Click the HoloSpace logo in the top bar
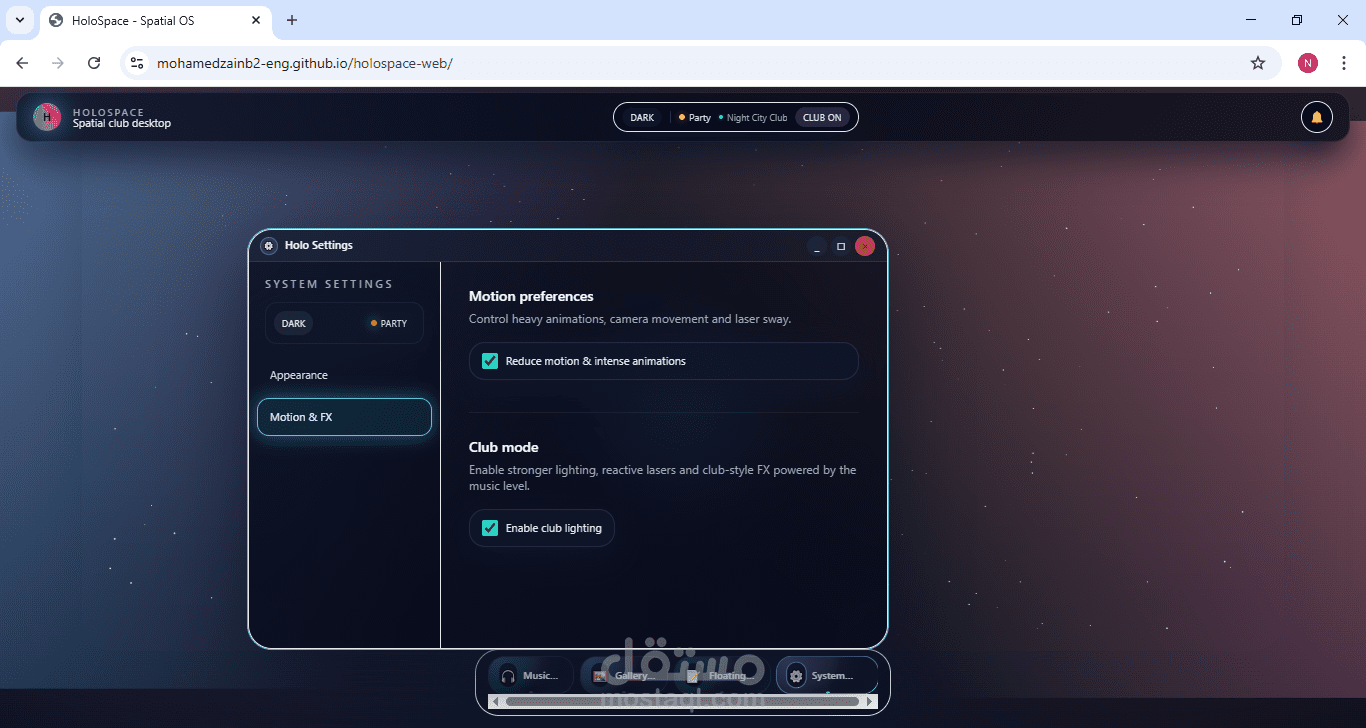Image resolution: width=1366 pixels, height=728 pixels. (46, 117)
